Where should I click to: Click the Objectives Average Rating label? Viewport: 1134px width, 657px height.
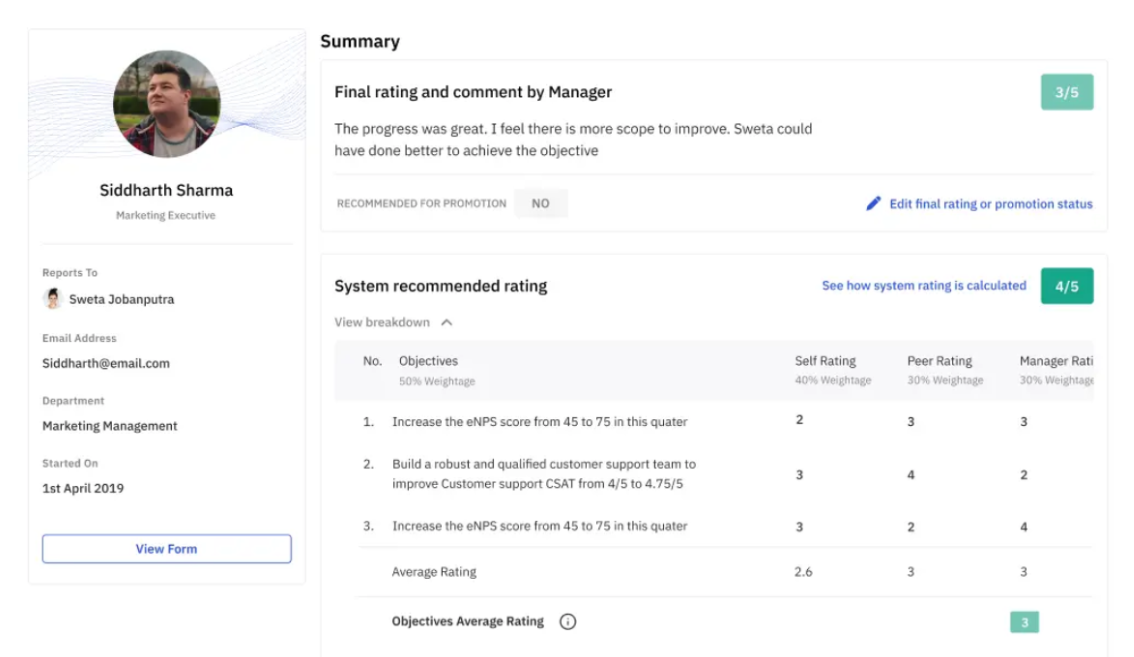pos(467,622)
